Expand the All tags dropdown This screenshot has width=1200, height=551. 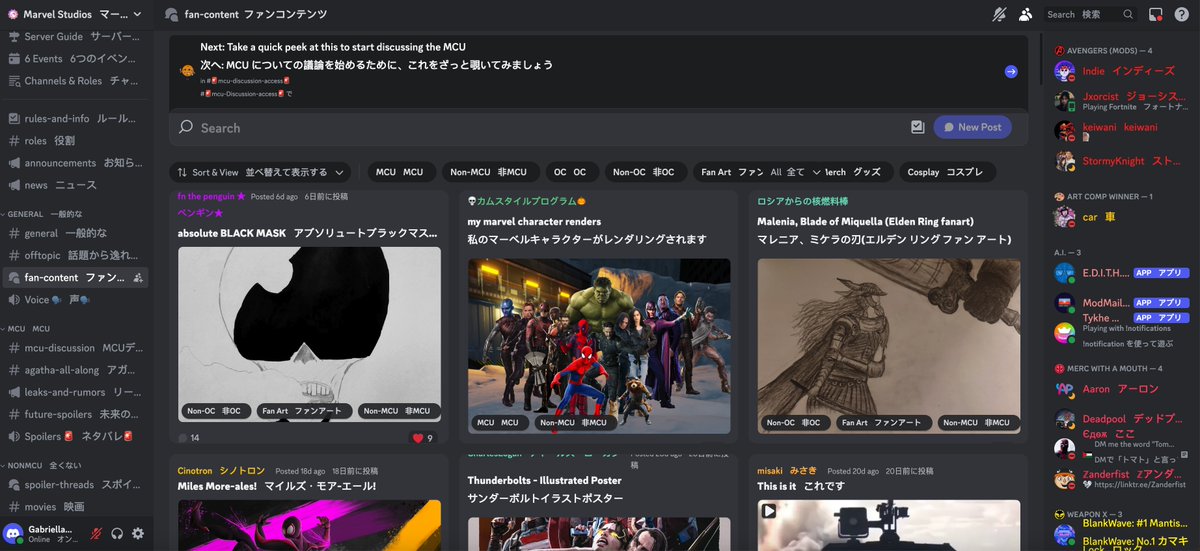[795, 172]
